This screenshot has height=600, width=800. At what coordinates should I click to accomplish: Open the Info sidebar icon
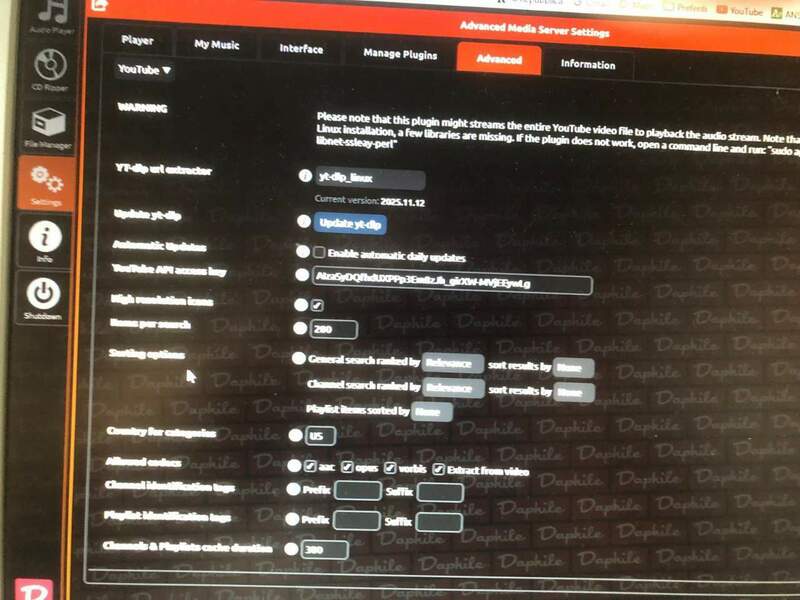(45, 241)
